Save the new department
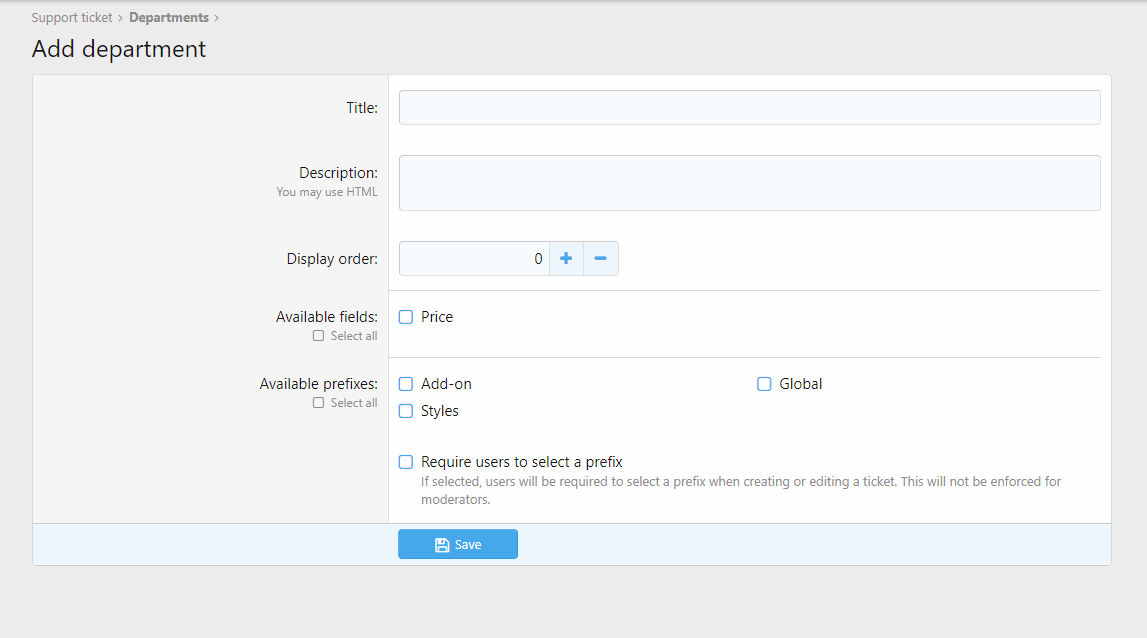Screen dimensions: 1147x638 pos(458,545)
